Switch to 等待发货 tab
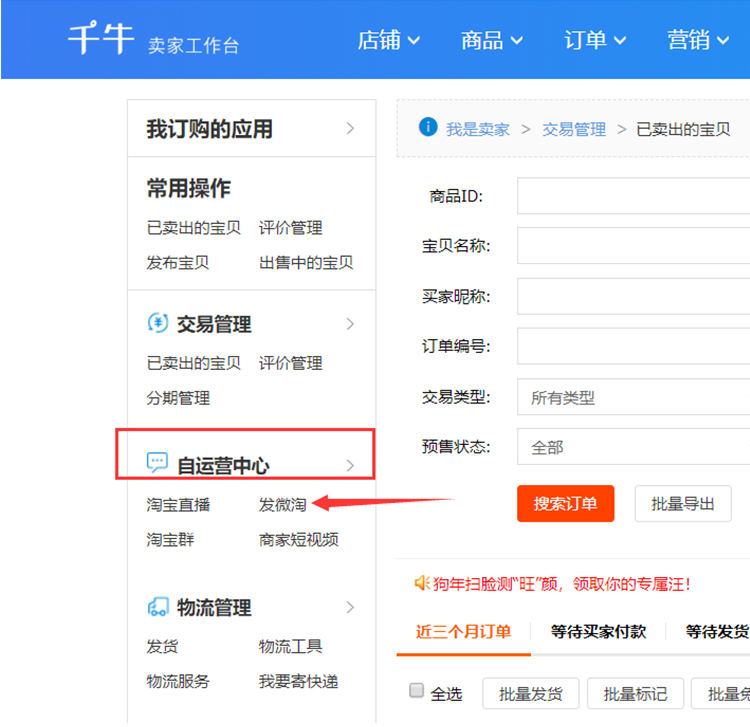This screenshot has width=750, height=727. point(717,631)
